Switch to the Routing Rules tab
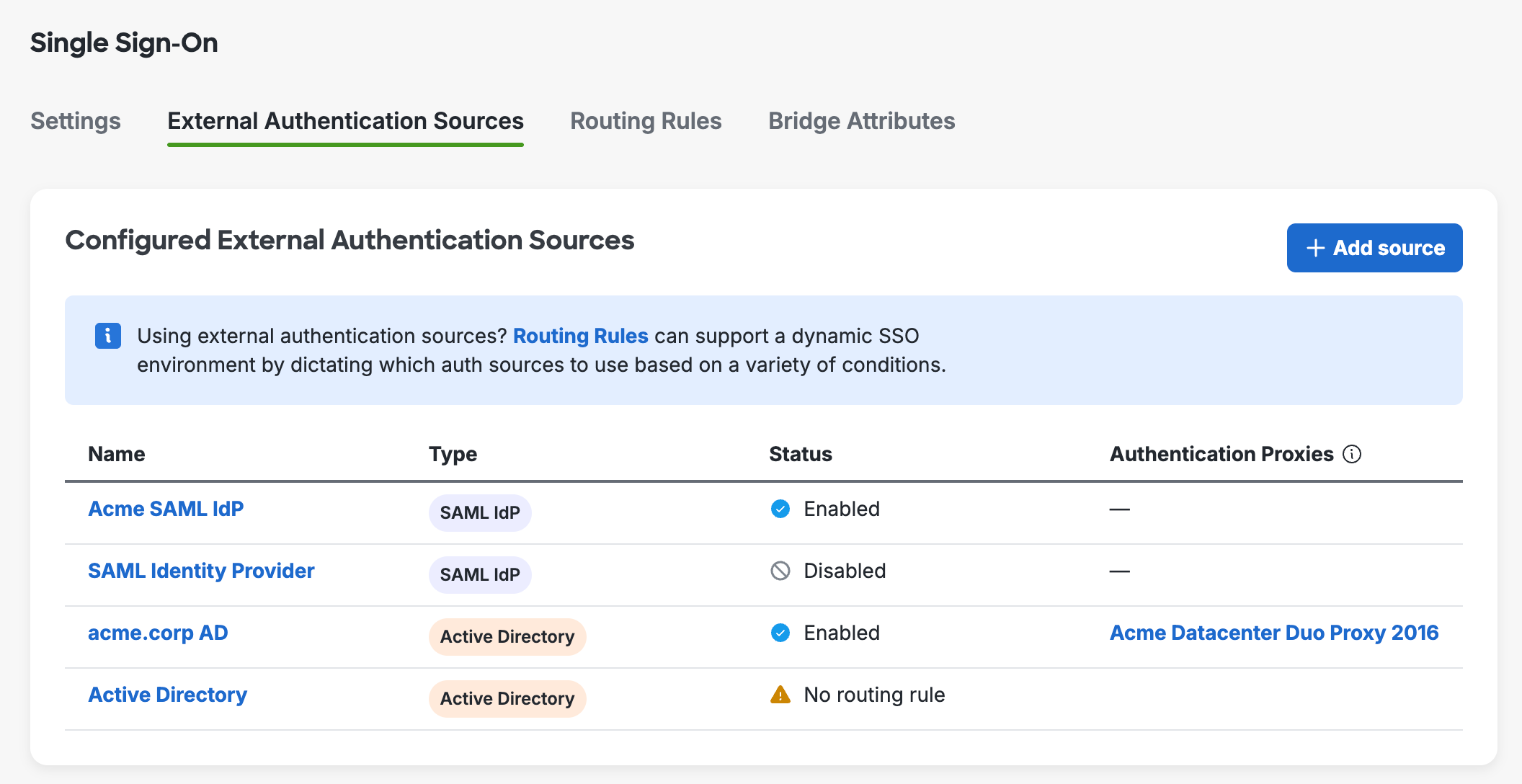Image resolution: width=1522 pixels, height=784 pixels. coord(646,121)
